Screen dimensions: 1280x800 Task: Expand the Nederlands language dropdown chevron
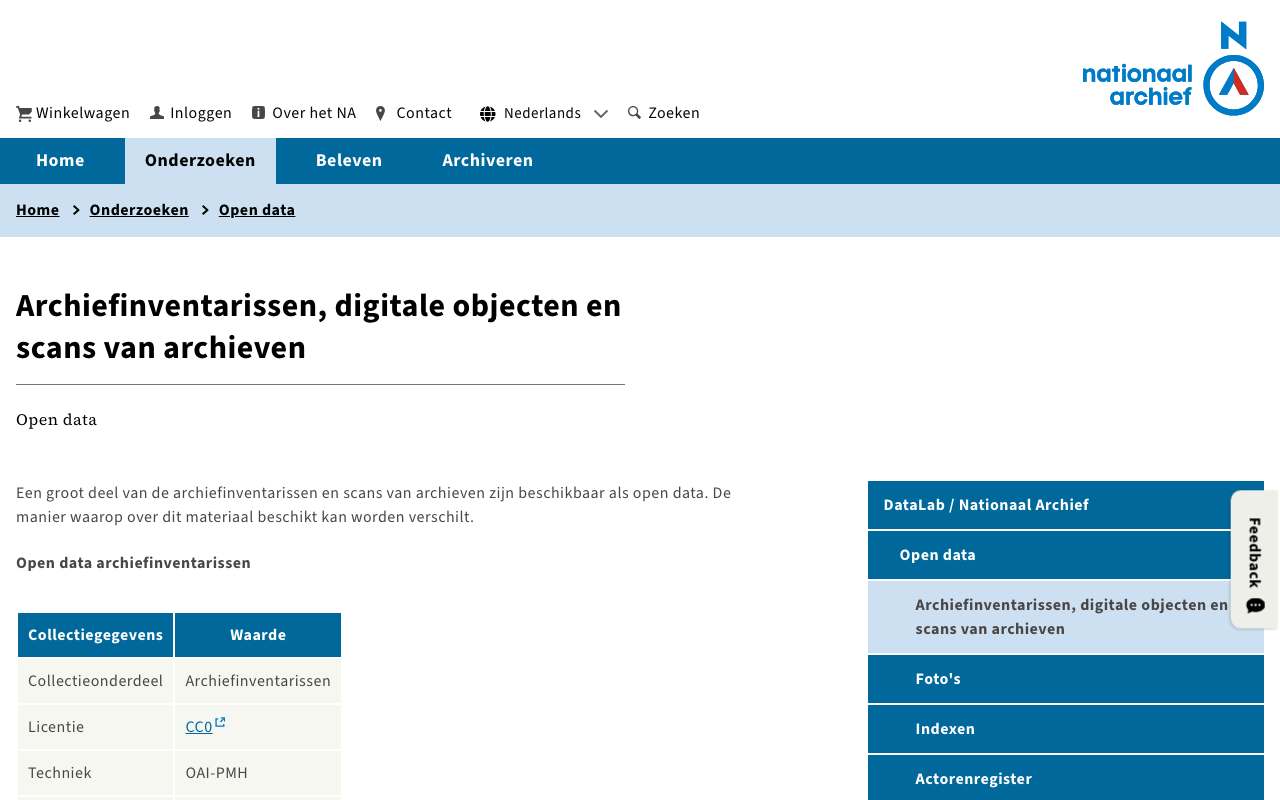pos(601,114)
